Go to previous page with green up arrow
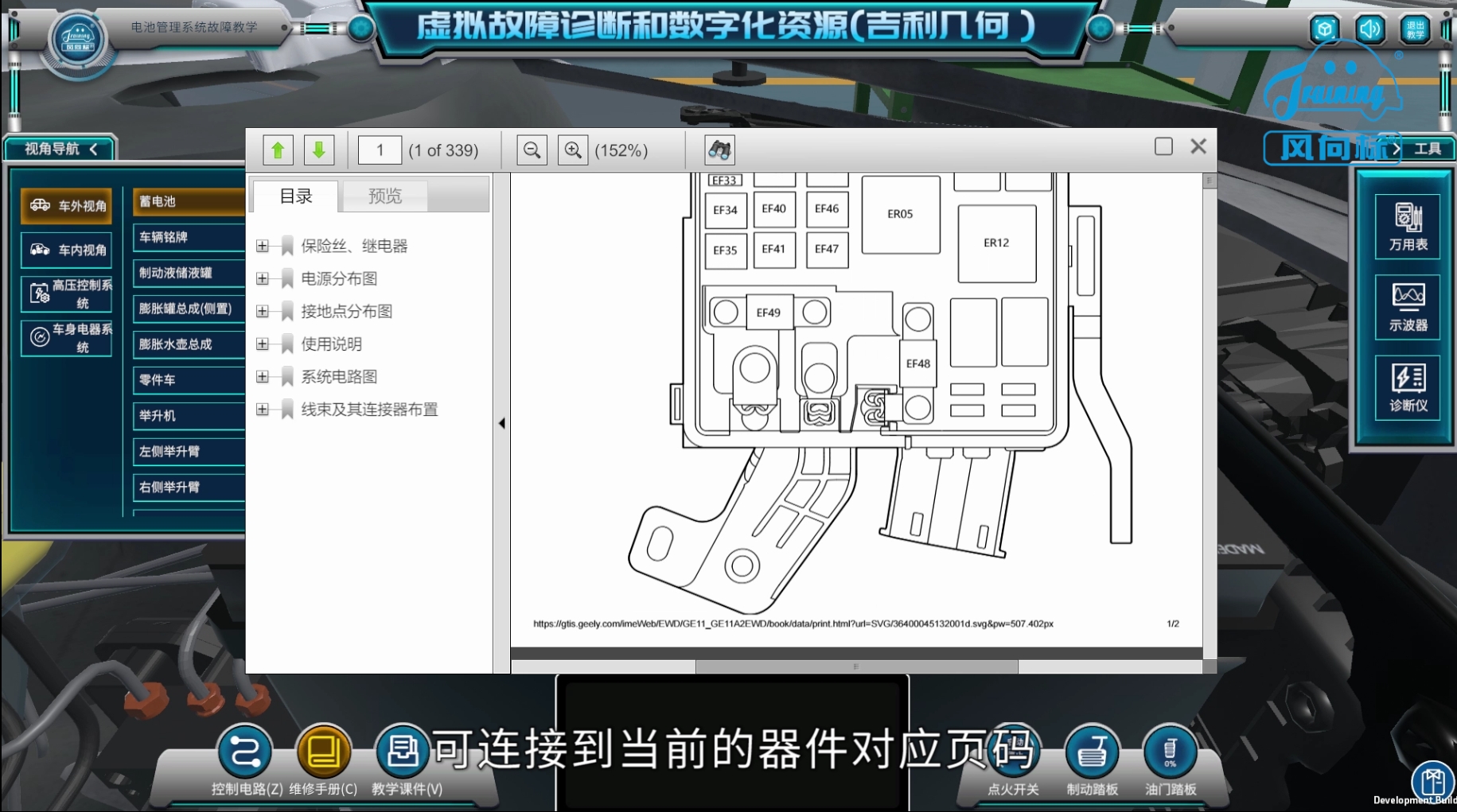 click(x=278, y=150)
